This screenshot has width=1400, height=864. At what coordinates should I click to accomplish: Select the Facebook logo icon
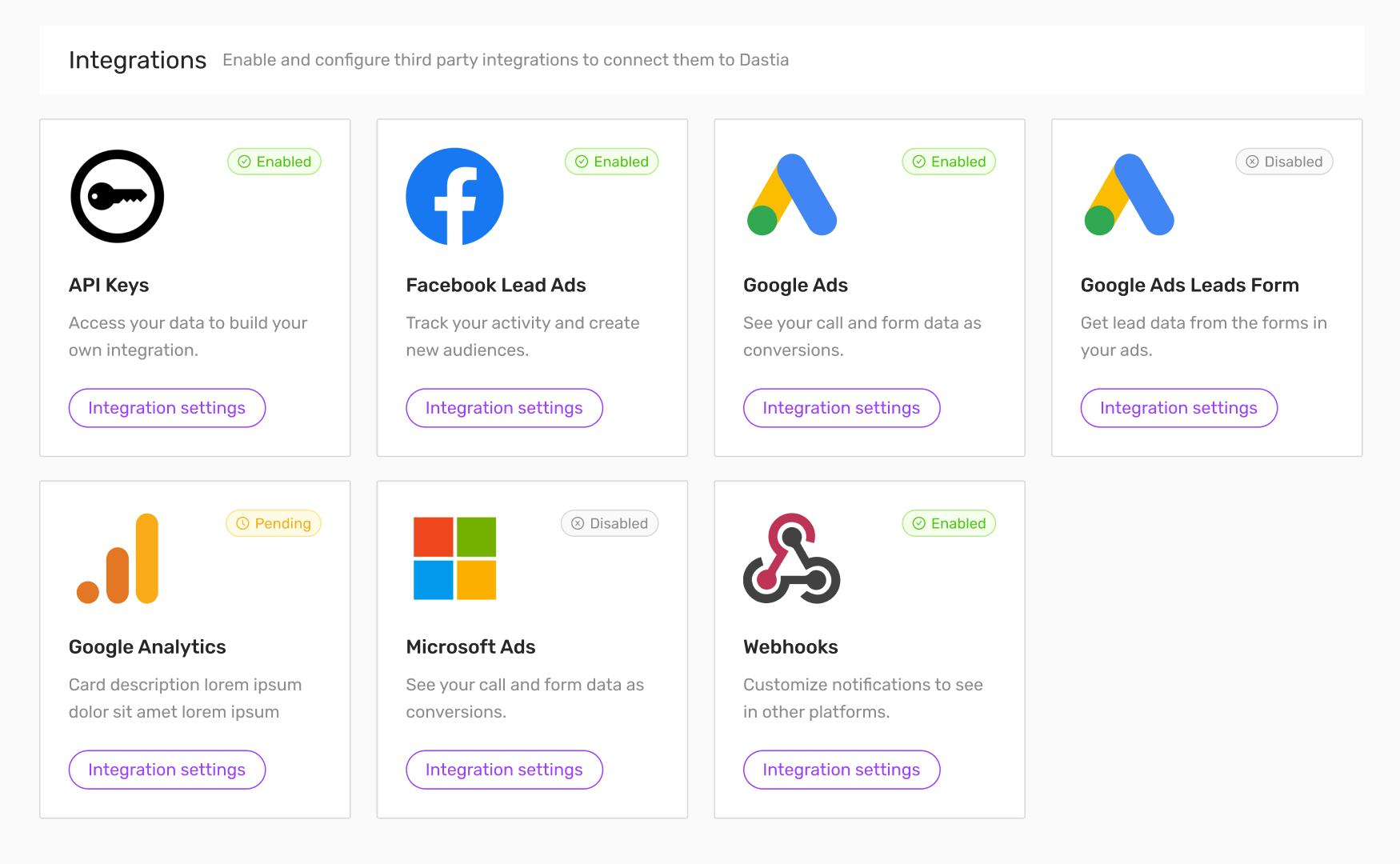coord(454,196)
